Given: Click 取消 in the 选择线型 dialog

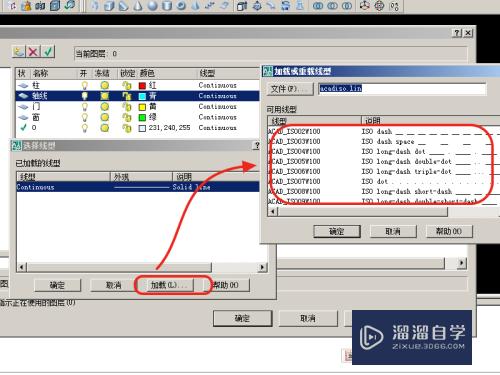Looking at the screenshot, I should (113, 285).
